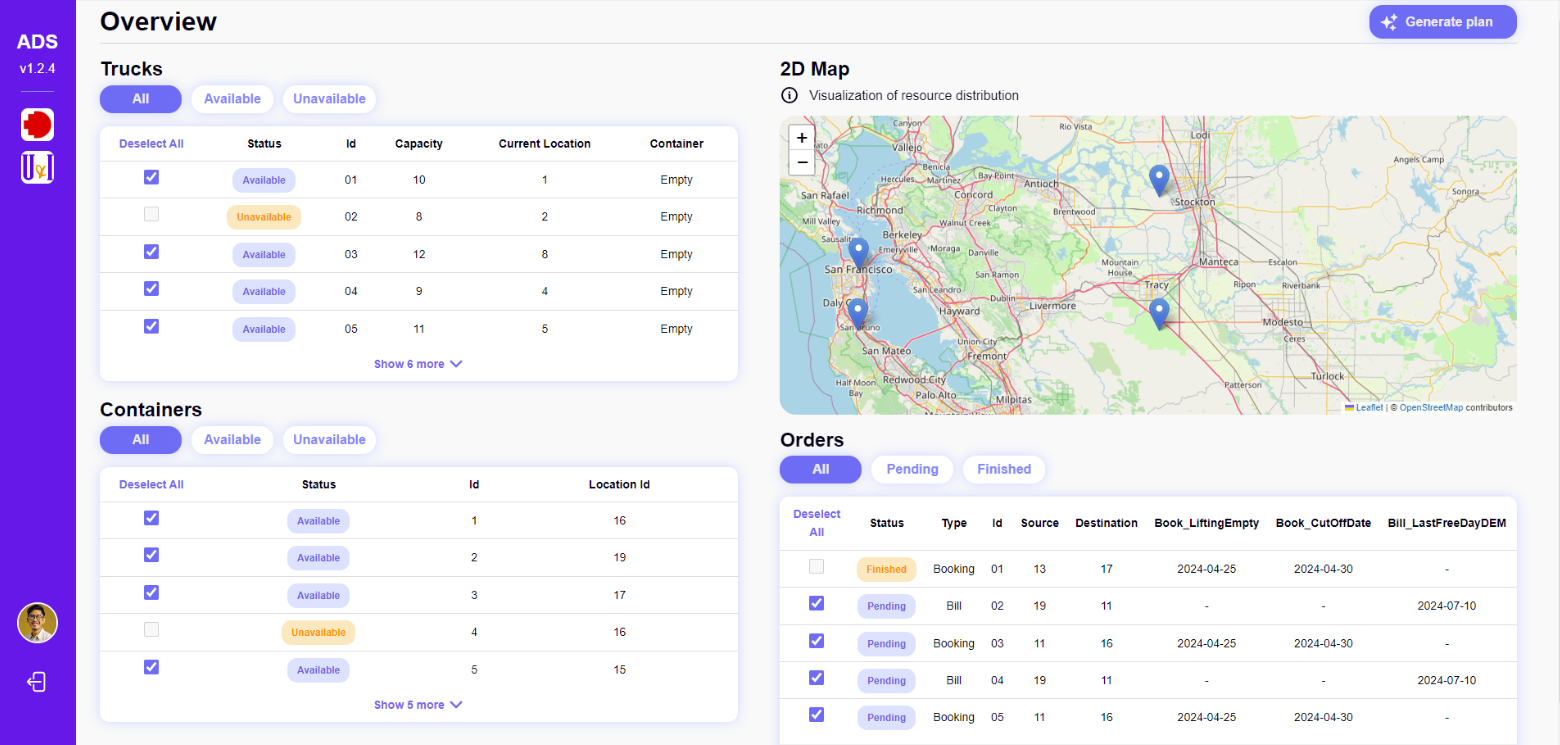The height and width of the screenshot is (745, 1560).
Task: Uncheck the checkbox for container 5
Action: click(151, 667)
